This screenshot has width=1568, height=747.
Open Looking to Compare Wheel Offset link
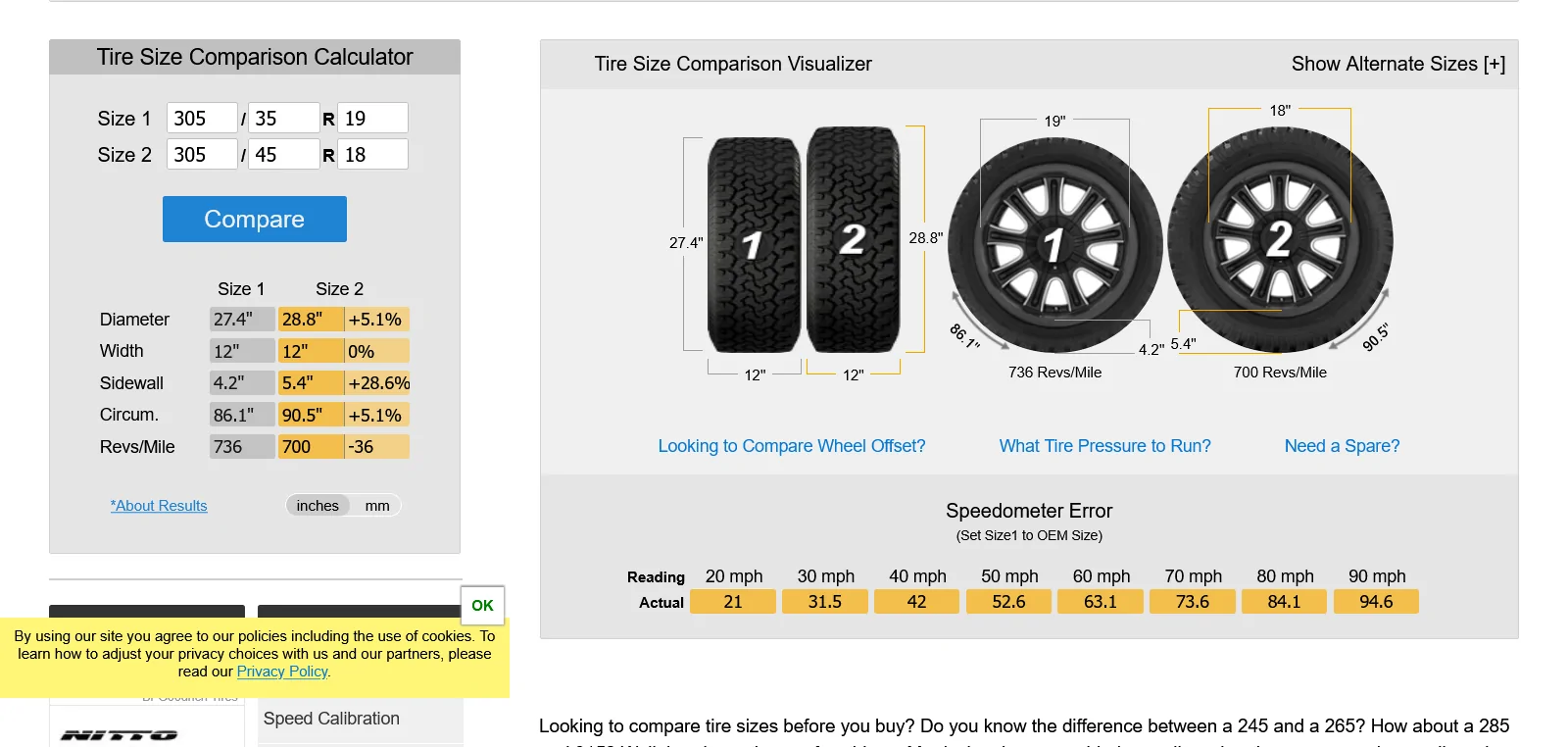(792, 446)
